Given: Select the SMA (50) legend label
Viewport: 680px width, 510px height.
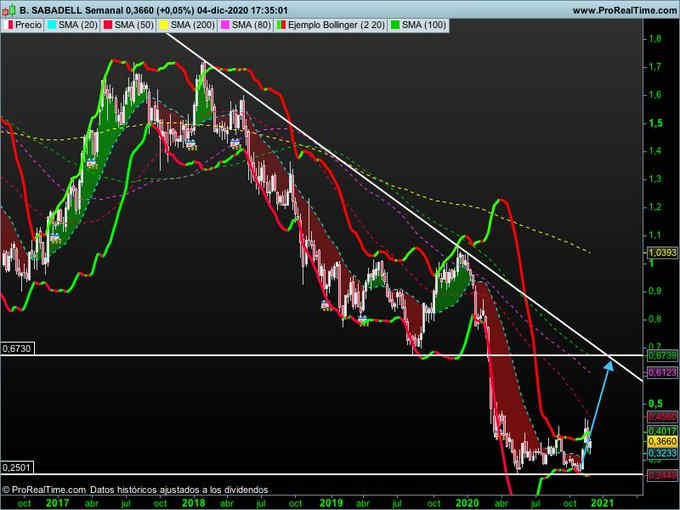Looking at the screenshot, I should coord(134,25).
